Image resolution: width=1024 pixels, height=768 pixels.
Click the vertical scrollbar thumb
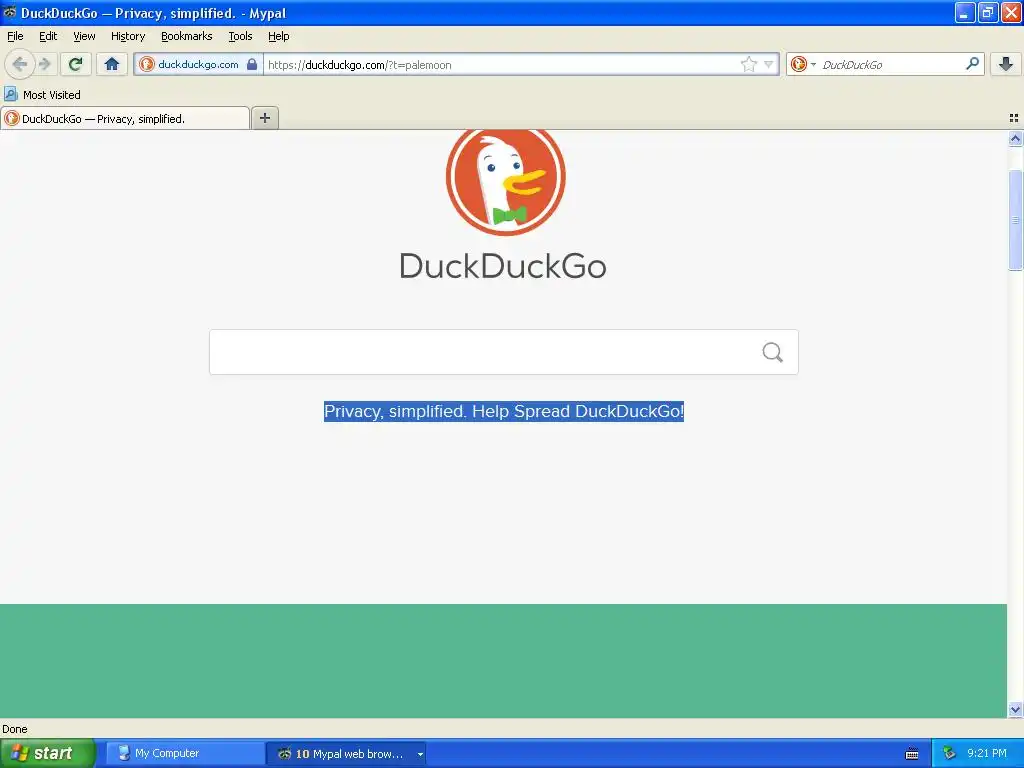pos(1015,220)
